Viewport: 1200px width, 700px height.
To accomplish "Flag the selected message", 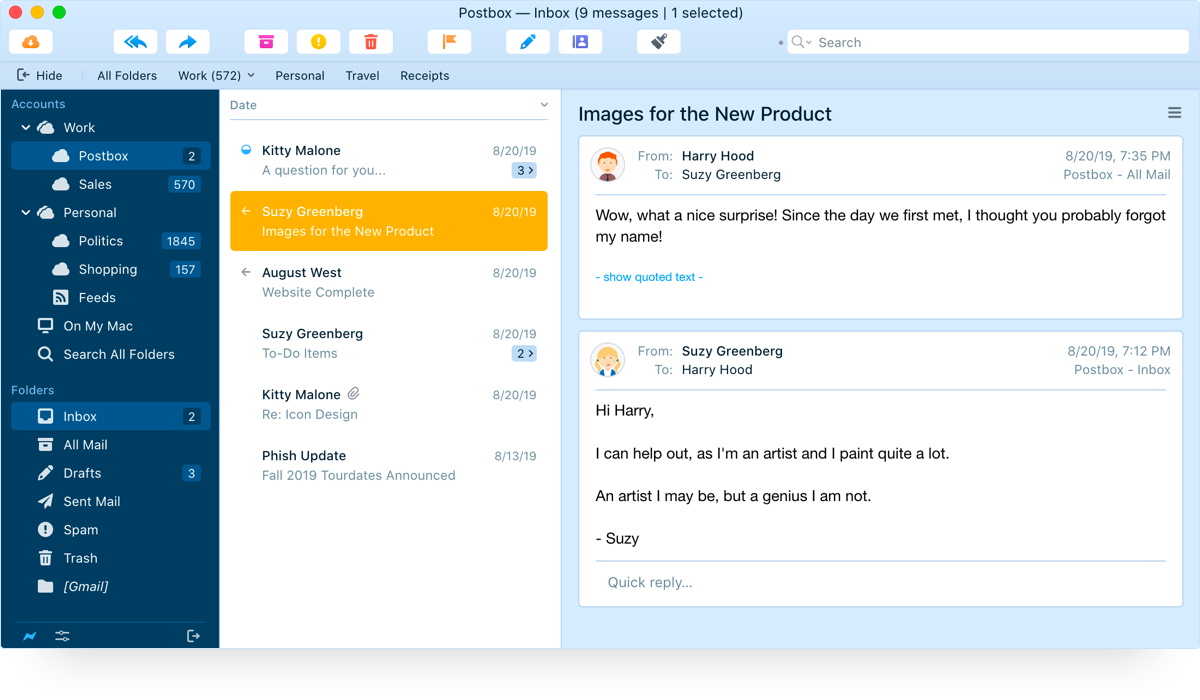I will (449, 41).
